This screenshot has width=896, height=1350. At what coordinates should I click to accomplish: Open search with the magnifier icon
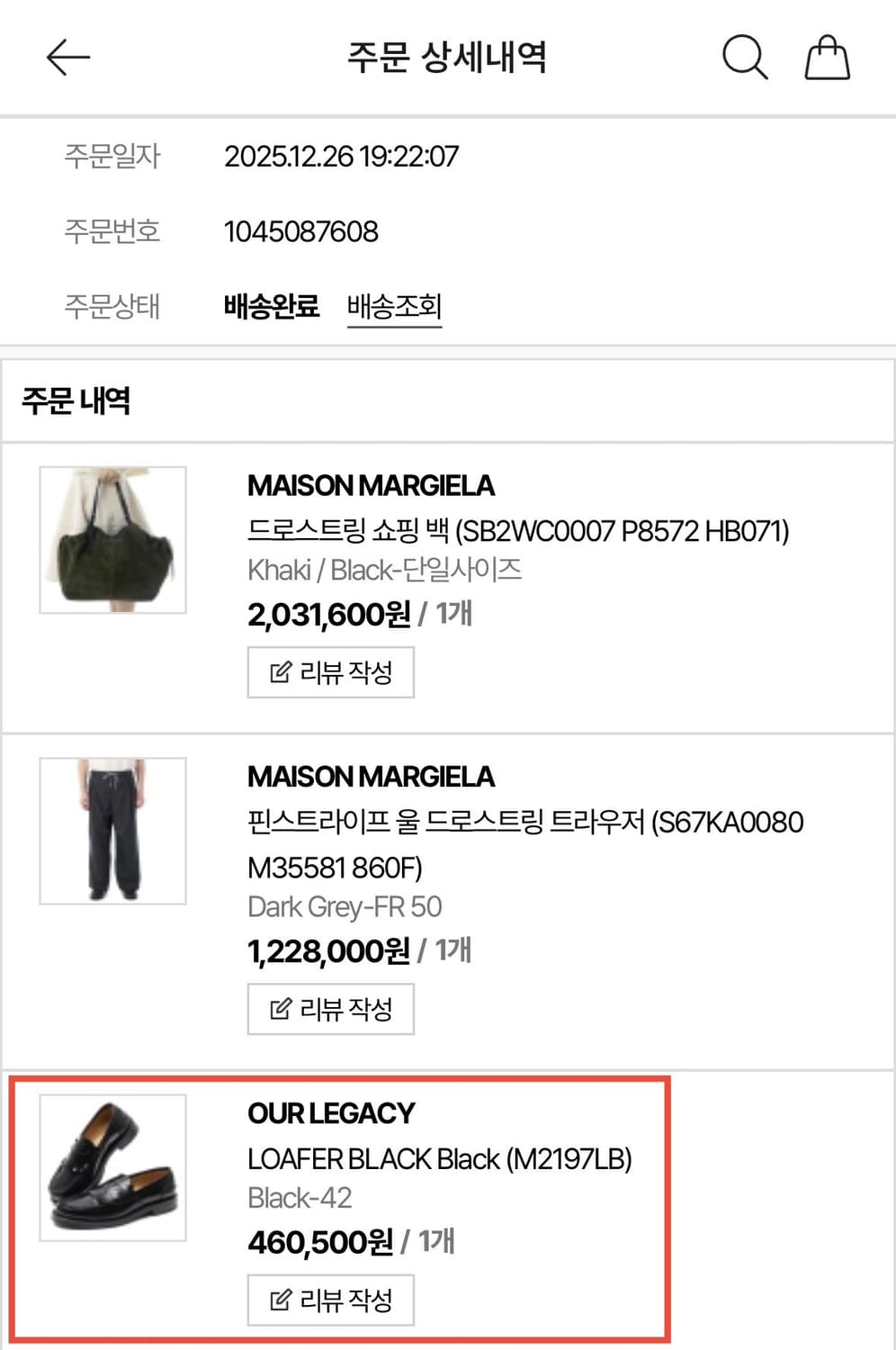click(745, 58)
